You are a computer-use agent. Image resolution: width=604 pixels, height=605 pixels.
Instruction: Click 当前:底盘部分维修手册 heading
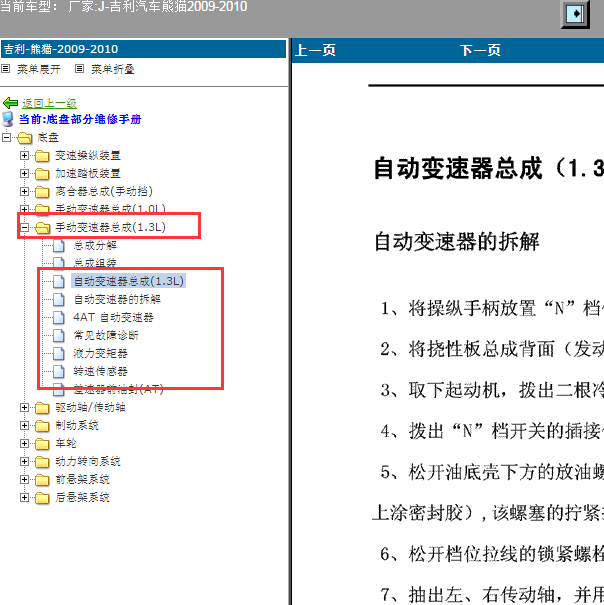point(80,119)
